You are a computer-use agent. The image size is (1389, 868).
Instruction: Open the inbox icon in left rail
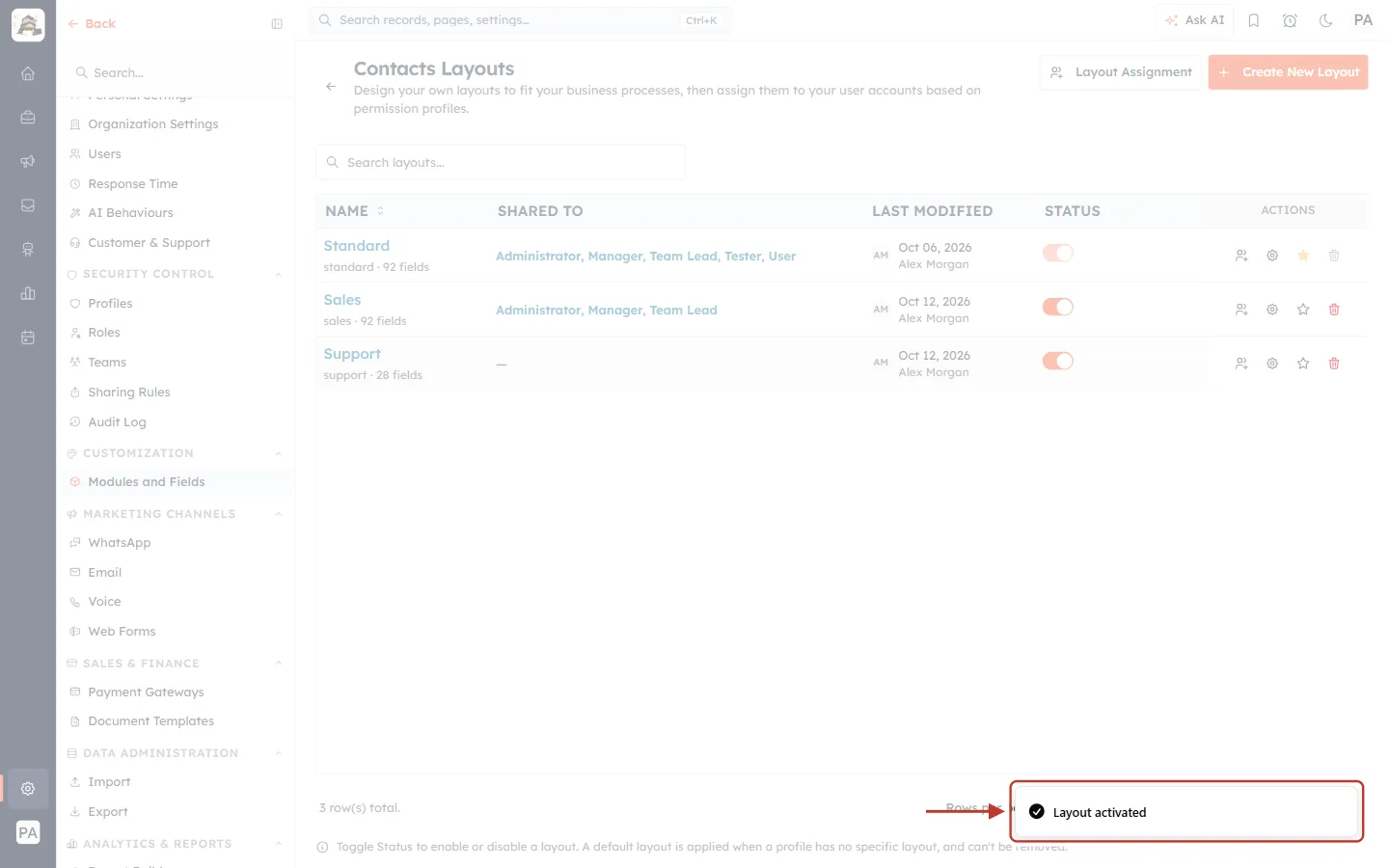pos(28,205)
